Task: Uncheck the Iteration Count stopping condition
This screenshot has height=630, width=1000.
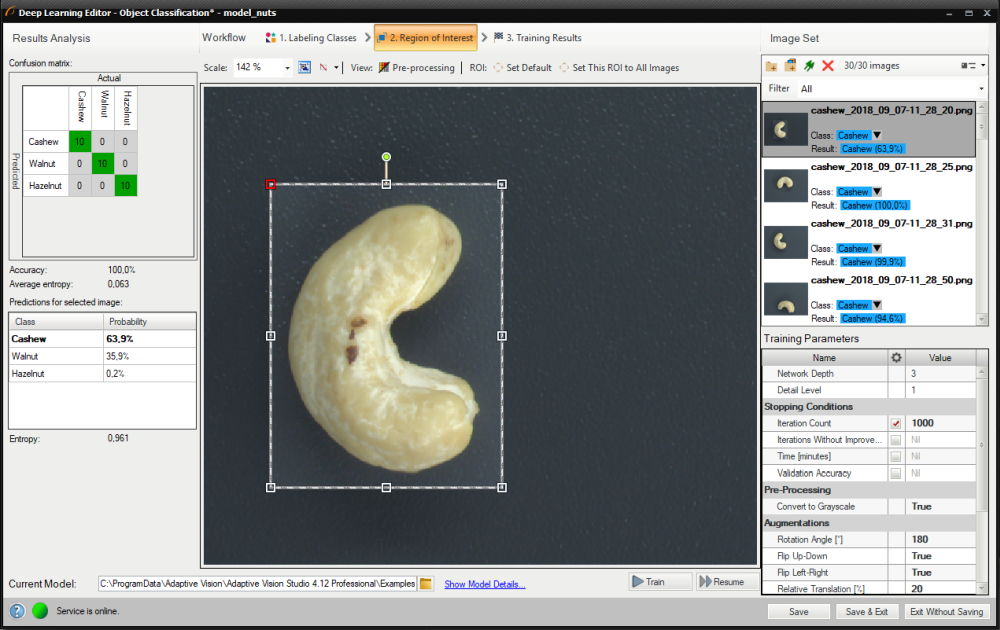Action: pos(896,424)
